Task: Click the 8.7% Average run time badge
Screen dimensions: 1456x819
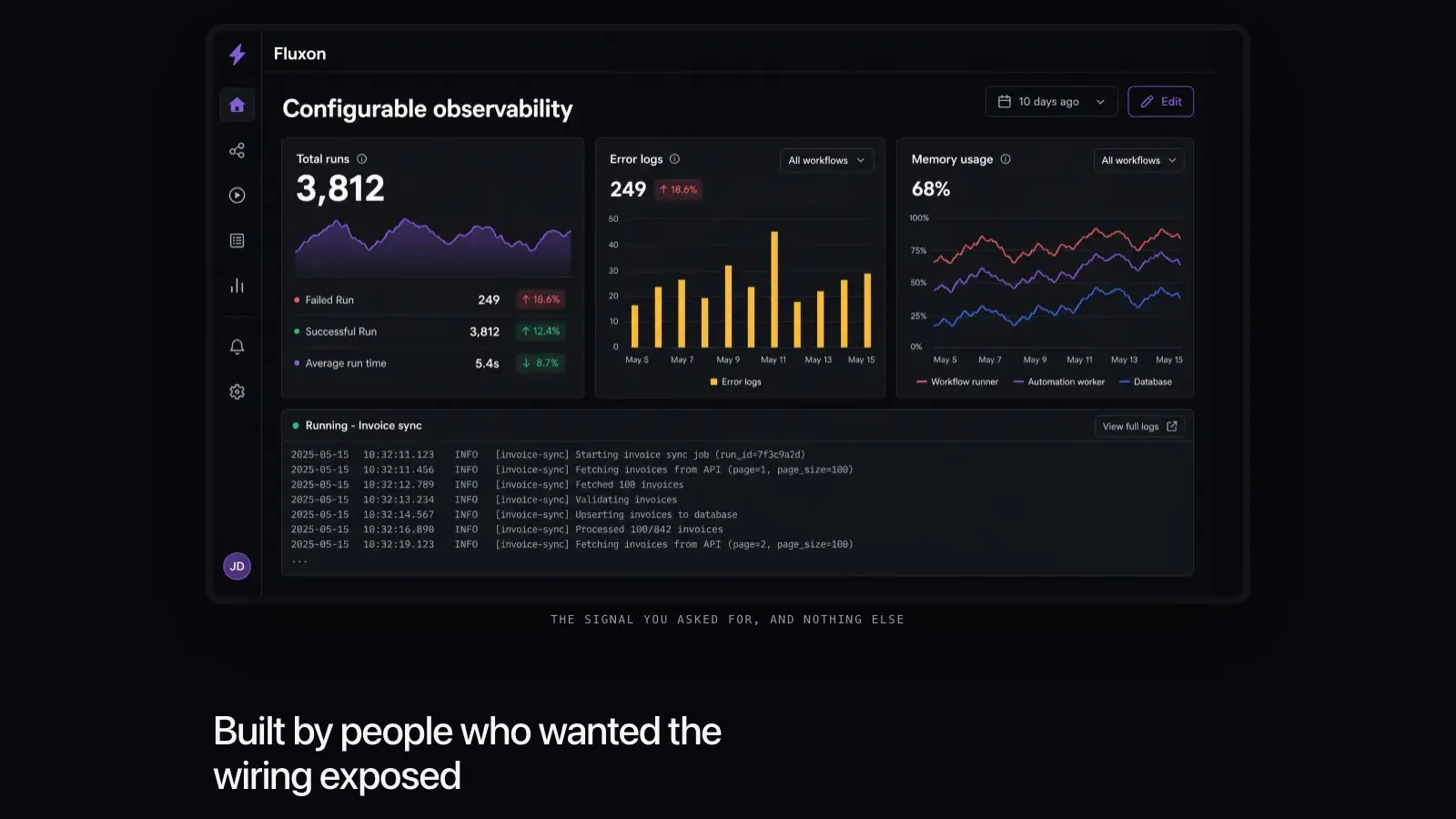Action: click(541, 363)
